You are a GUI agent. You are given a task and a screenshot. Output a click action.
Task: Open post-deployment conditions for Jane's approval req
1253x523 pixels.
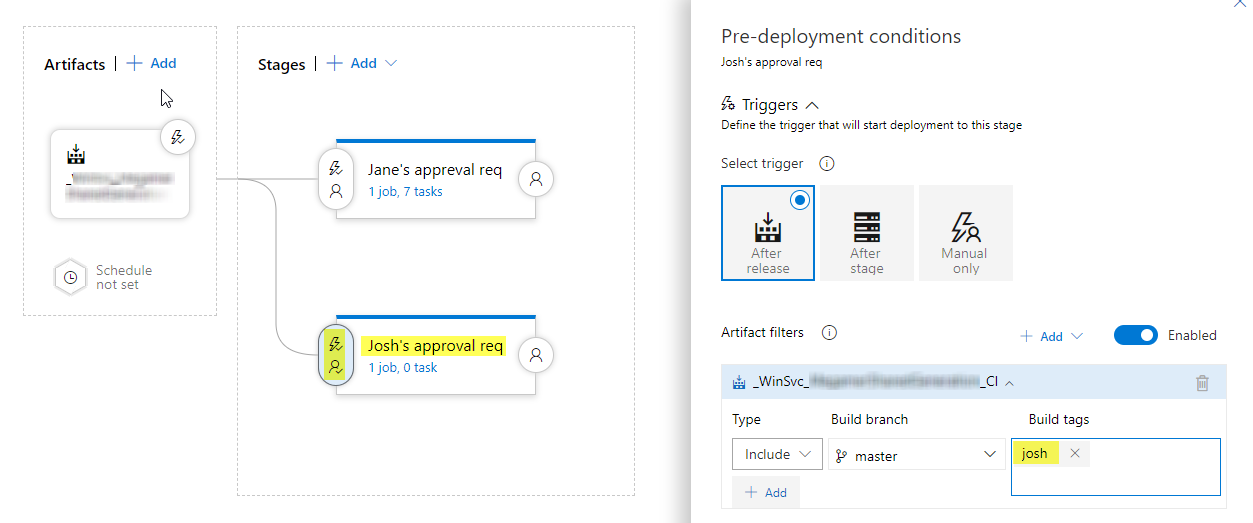pyautogui.click(x=536, y=179)
